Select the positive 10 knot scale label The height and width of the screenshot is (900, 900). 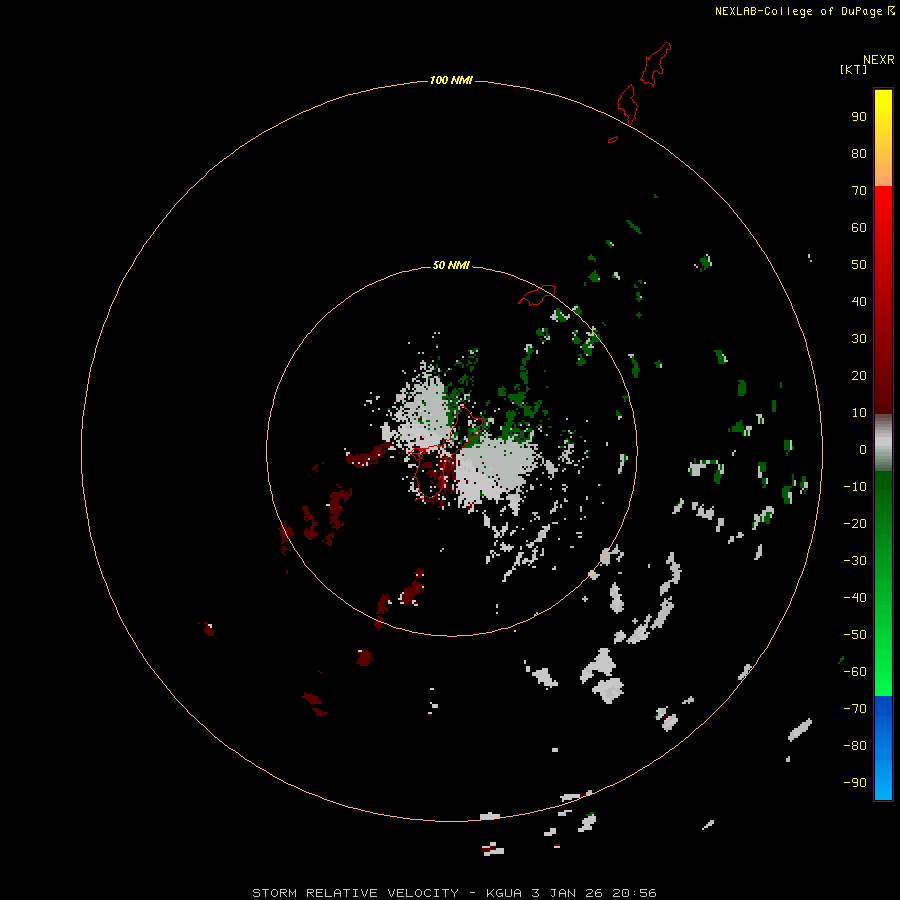(859, 413)
